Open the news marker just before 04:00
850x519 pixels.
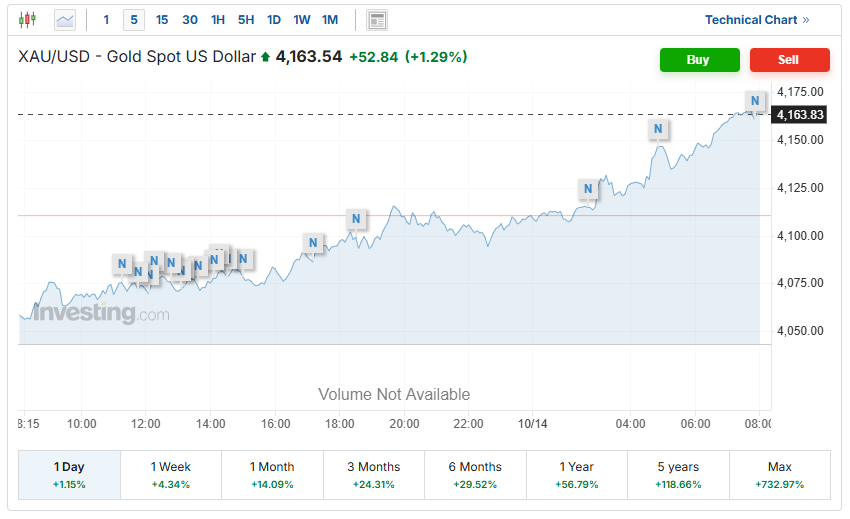[588, 188]
